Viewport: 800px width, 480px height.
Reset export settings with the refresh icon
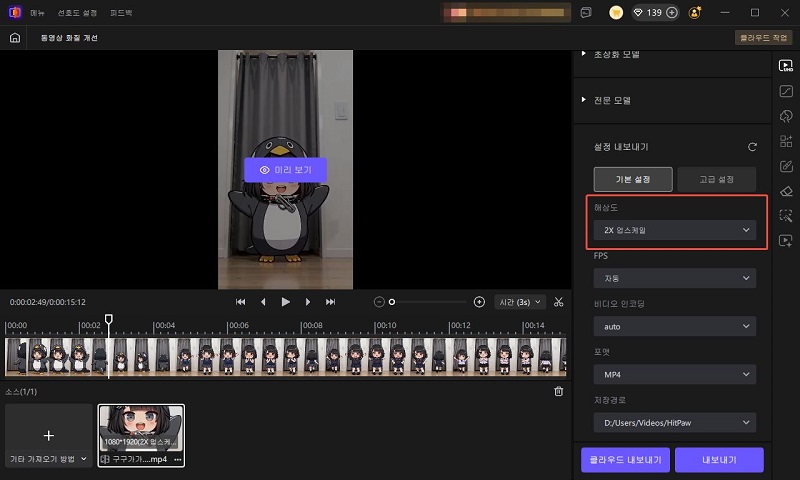pos(752,147)
